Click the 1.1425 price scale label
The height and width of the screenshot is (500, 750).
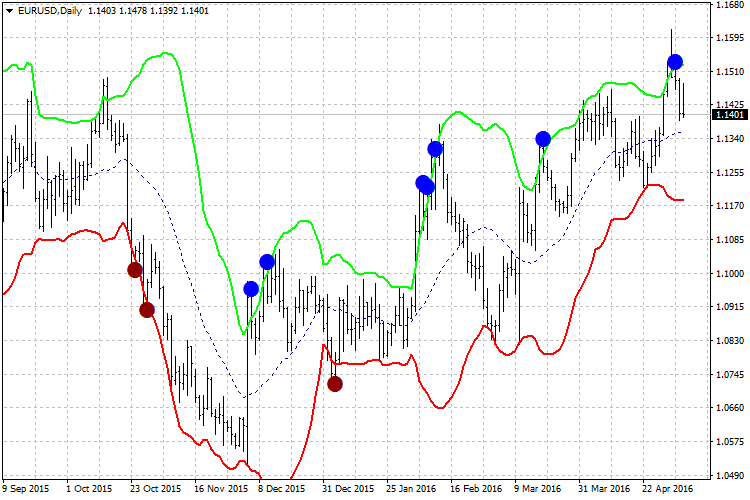pyautogui.click(x=730, y=104)
